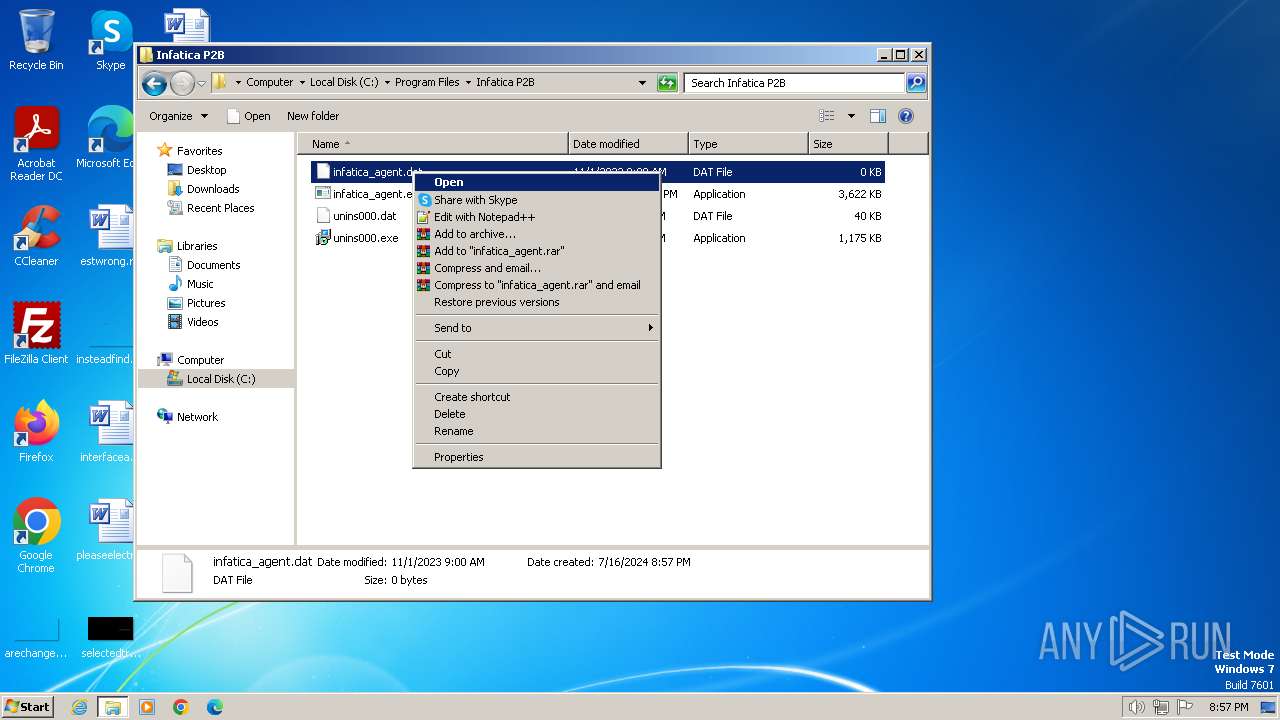
Task: Open the Google Chrome desktop shortcut
Action: [x=36, y=536]
